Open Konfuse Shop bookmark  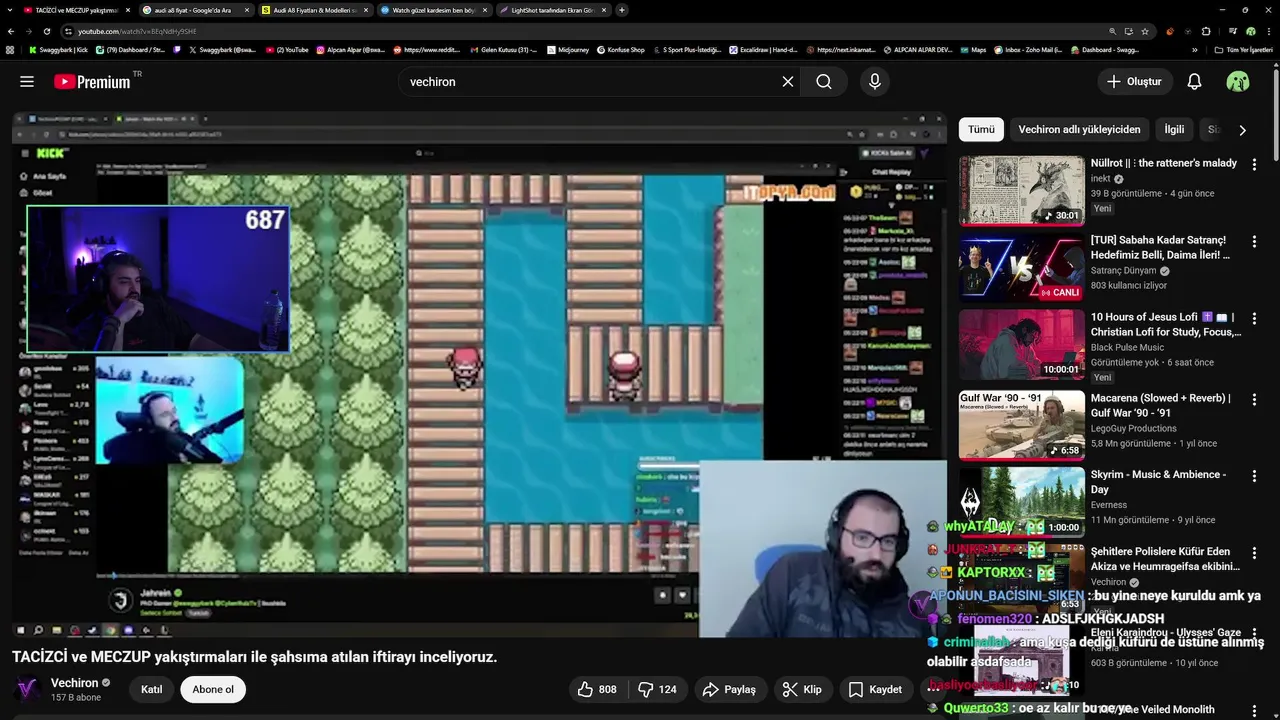[x=620, y=49]
